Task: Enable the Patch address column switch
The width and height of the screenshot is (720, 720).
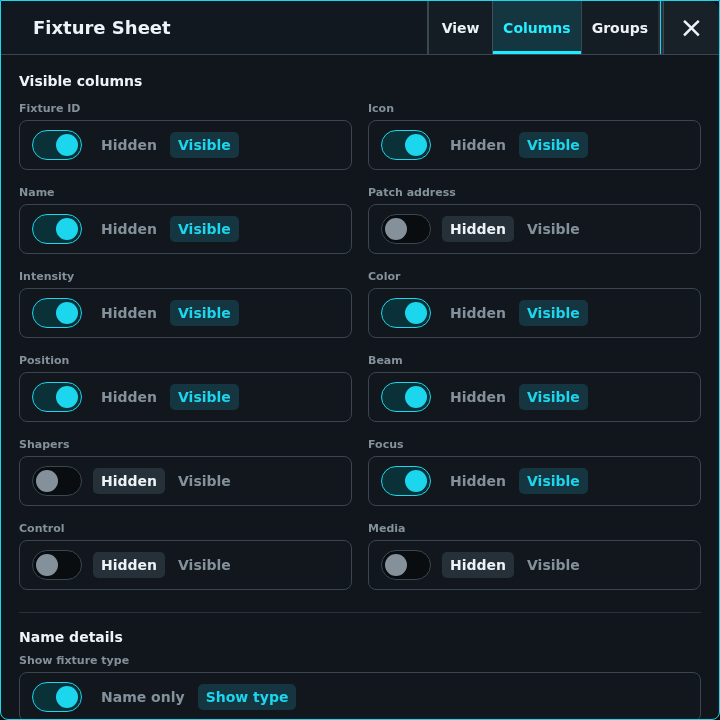Action: pyautogui.click(x=406, y=229)
